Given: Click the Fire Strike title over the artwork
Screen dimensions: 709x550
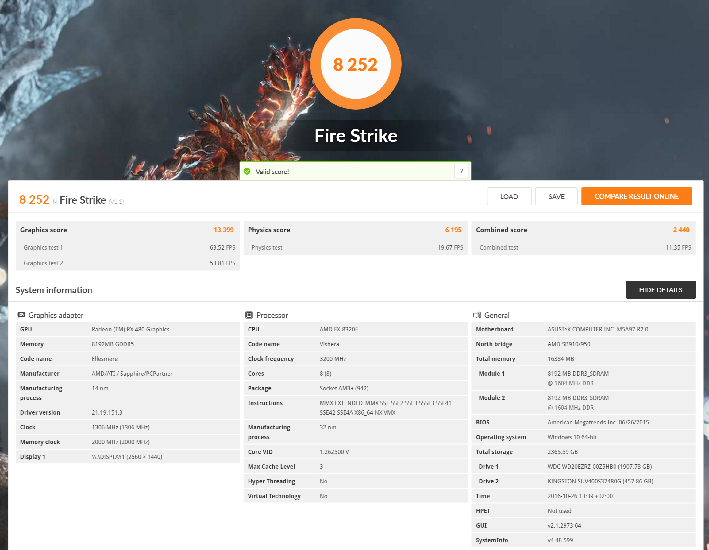Looking at the screenshot, I should click(x=356, y=136).
